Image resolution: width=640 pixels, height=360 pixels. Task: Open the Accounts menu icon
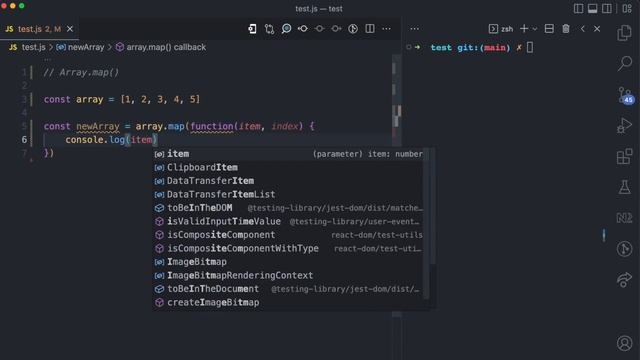pos(624,343)
